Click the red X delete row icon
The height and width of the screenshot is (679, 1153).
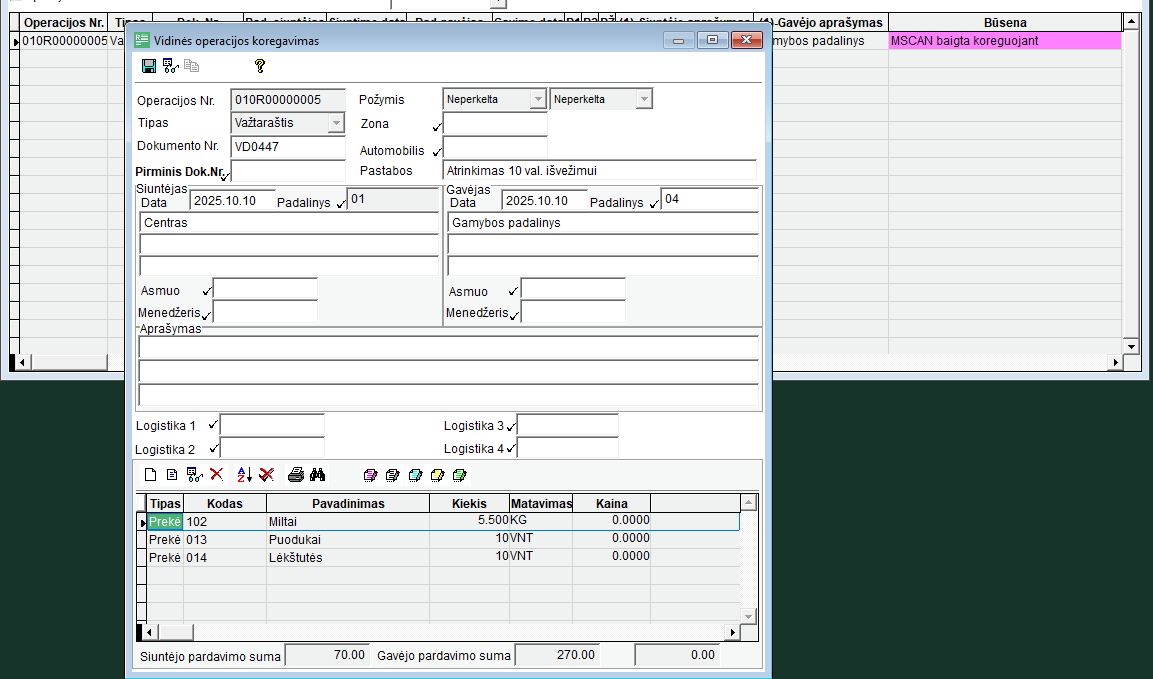(216, 475)
